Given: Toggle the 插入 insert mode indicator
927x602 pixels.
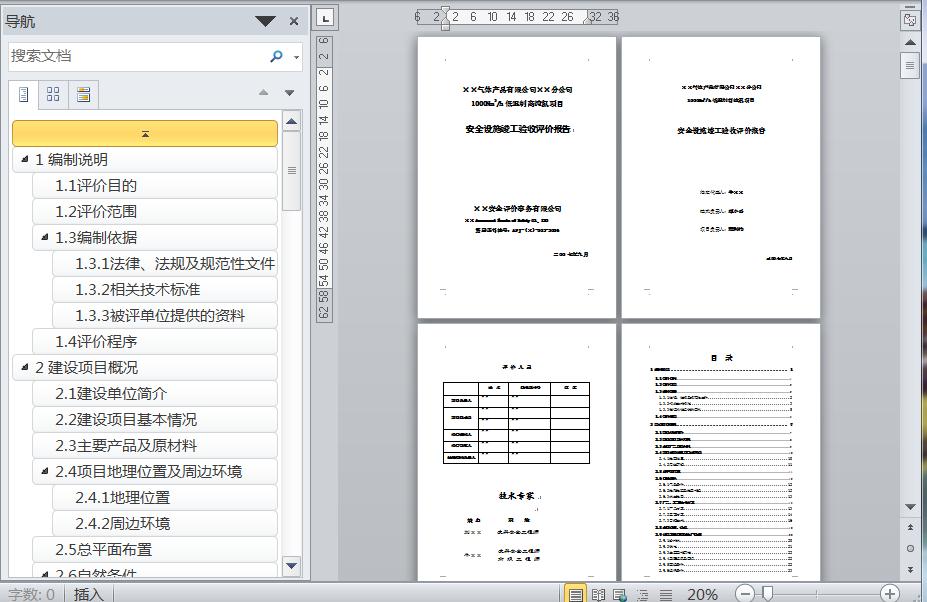Looking at the screenshot, I should point(89,594).
